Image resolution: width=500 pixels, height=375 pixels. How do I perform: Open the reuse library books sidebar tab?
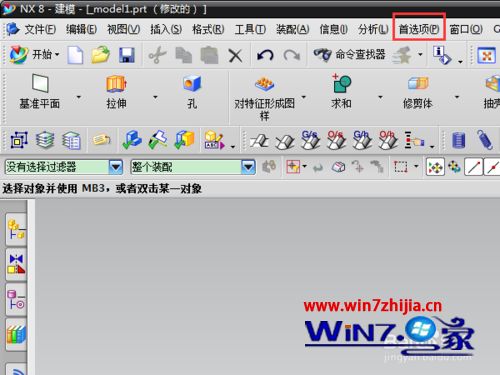click(x=16, y=334)
